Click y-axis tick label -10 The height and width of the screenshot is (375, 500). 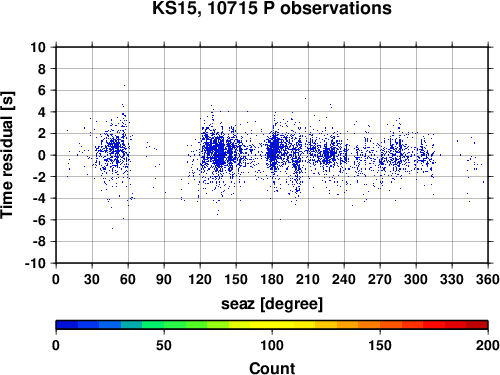[35, 263]
